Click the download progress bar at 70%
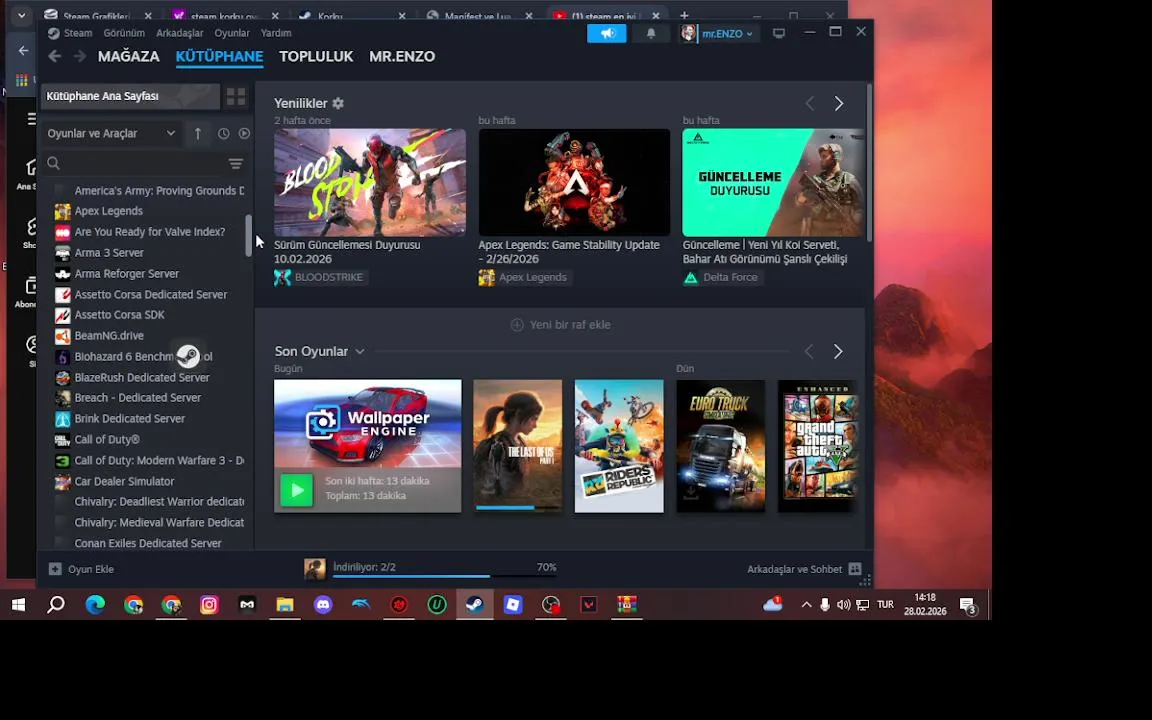The image size is (1152, 720). pyautogui.click(x=444, y=576)
